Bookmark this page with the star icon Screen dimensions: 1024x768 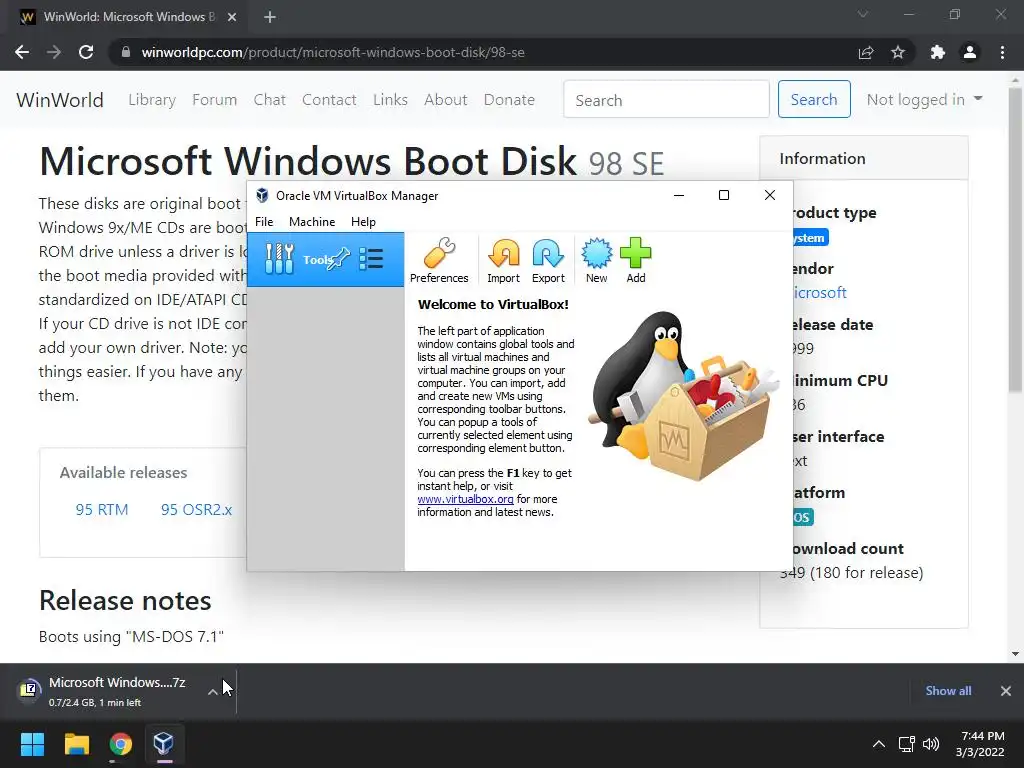coord(898,52)
